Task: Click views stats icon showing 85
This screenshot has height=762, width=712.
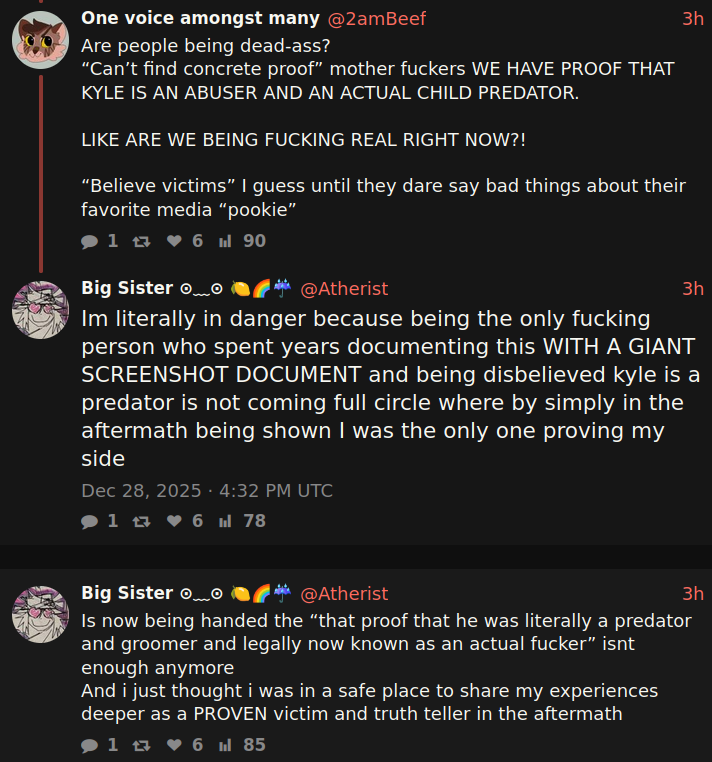Action: pos(225,745)
